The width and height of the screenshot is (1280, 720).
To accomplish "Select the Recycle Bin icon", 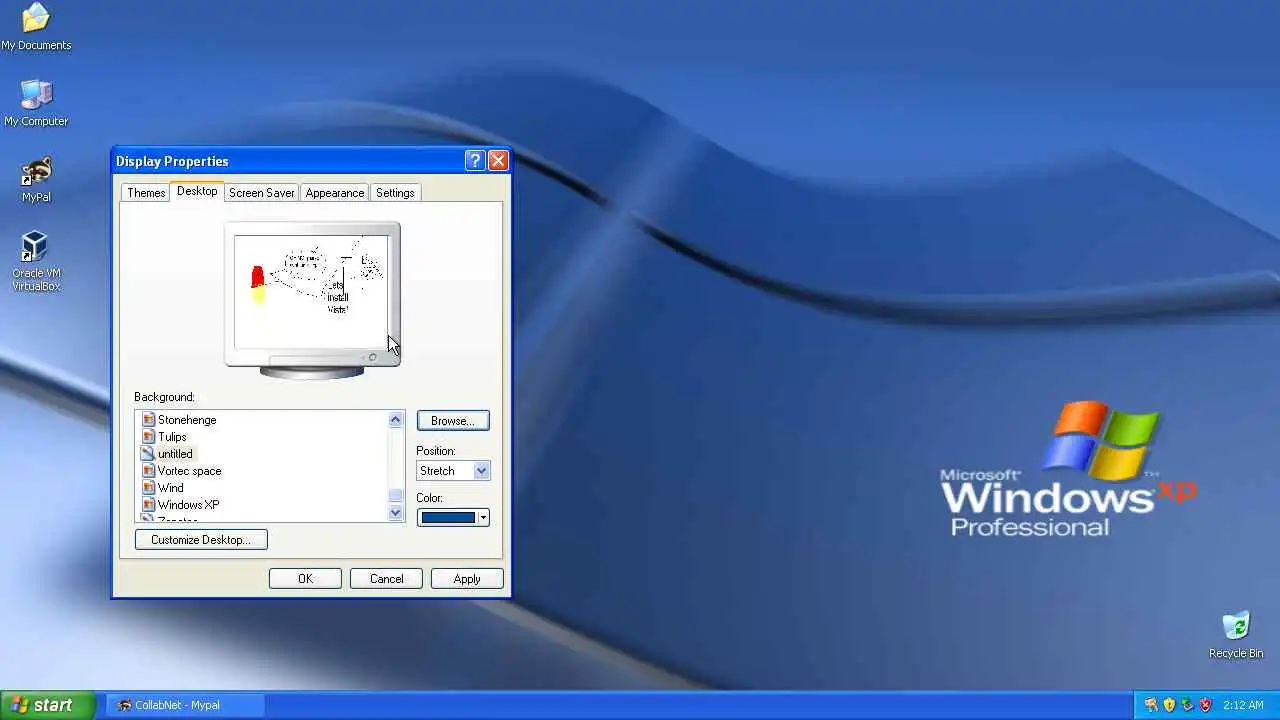I will pos(1236,635).
